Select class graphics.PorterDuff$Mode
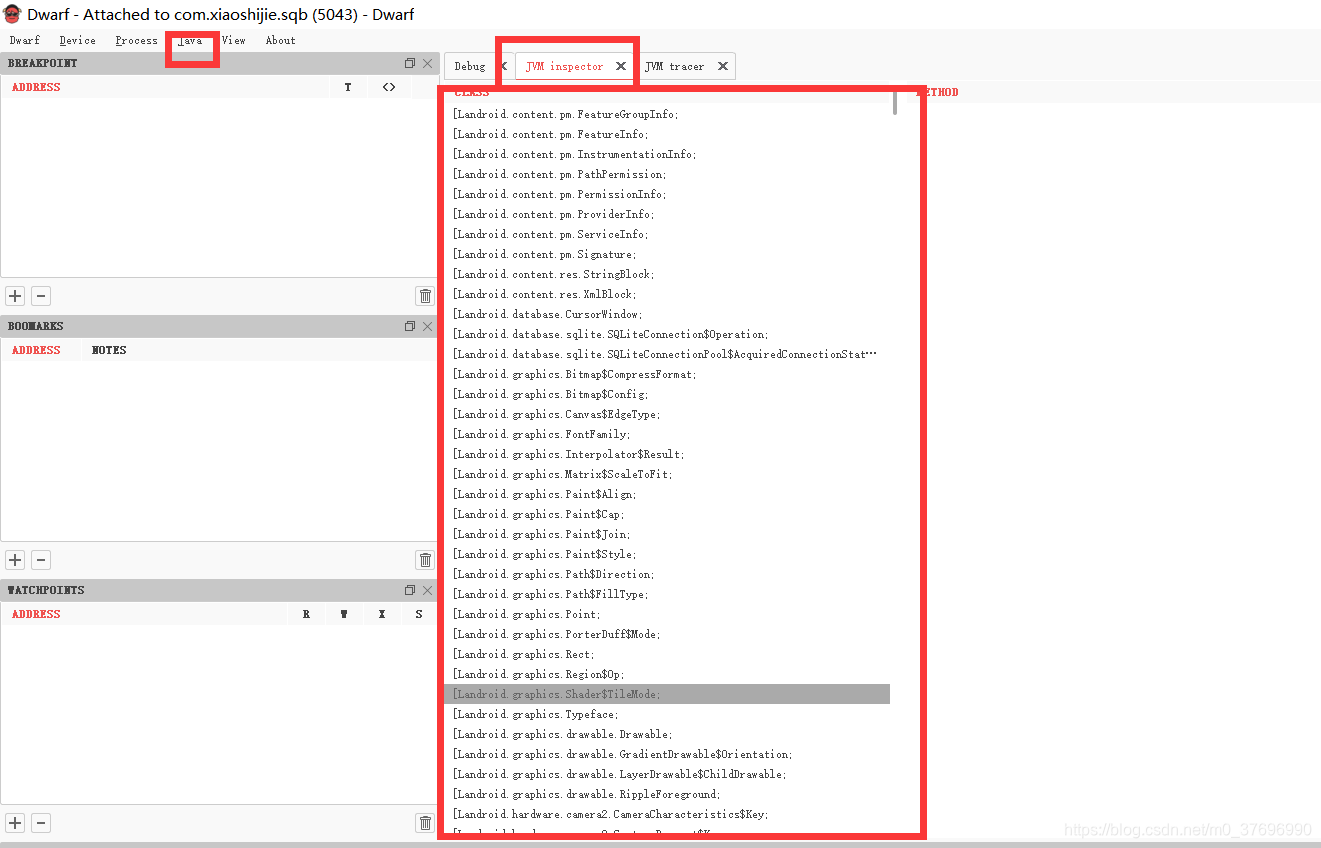1321x848 pixels. pos(667,634)
